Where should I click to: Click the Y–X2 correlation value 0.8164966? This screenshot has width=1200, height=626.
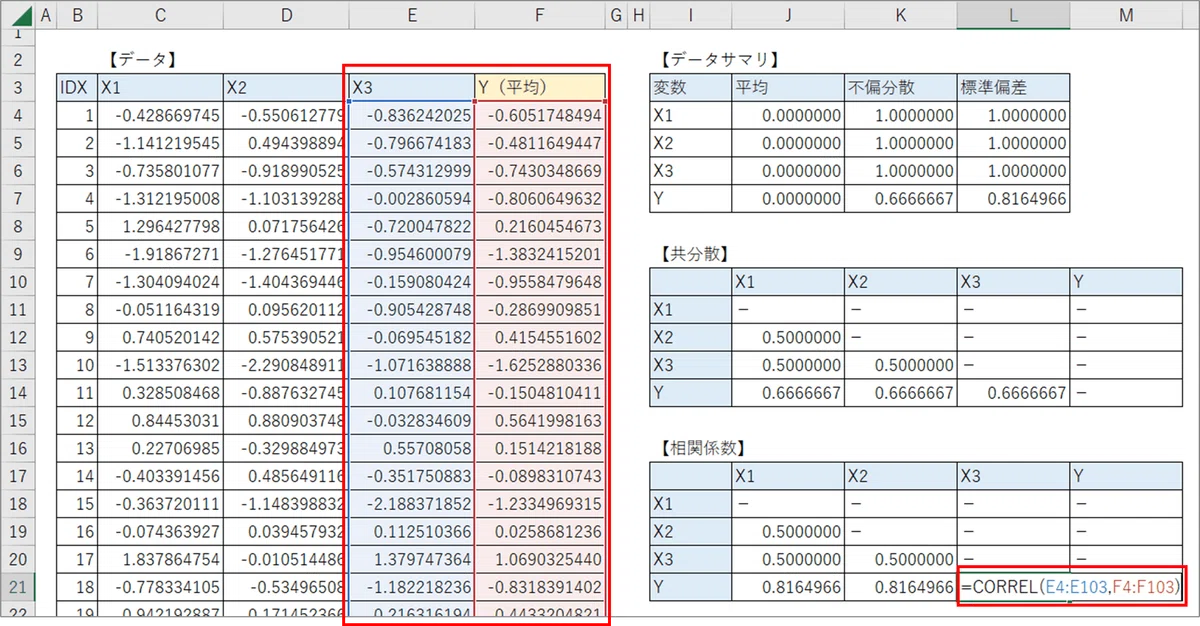point(900,586)
